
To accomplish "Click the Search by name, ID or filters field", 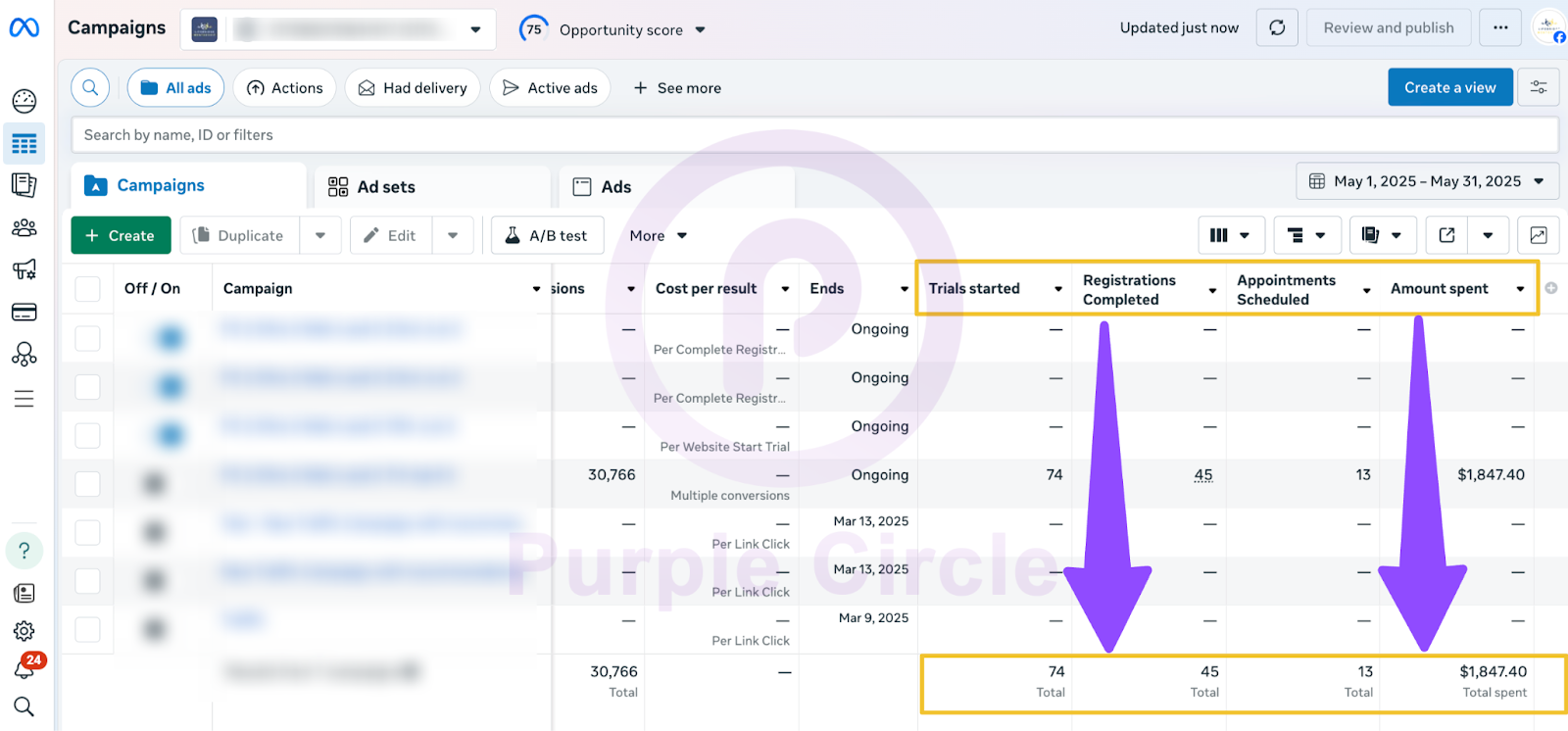I will 813,135.
